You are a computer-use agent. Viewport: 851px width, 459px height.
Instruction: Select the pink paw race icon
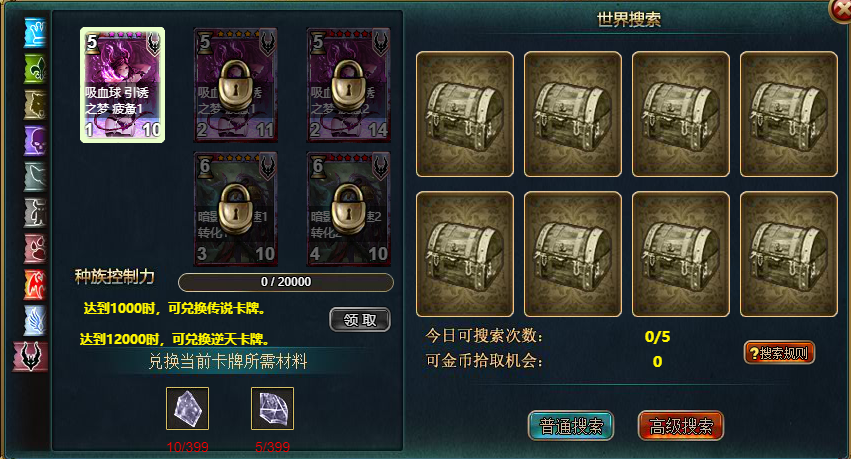35,248
